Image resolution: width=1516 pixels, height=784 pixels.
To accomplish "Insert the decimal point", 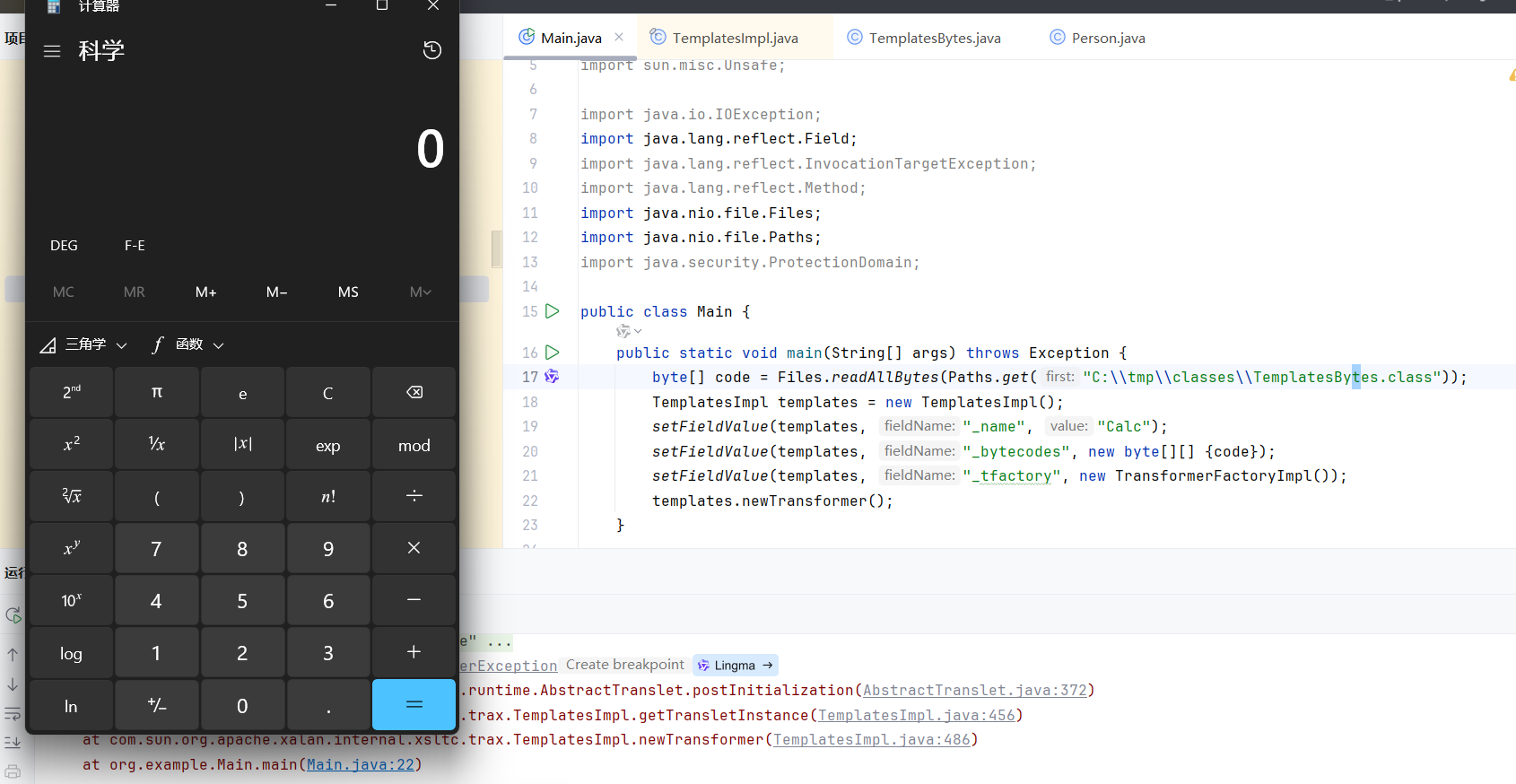I will click(x=328, y=705).
